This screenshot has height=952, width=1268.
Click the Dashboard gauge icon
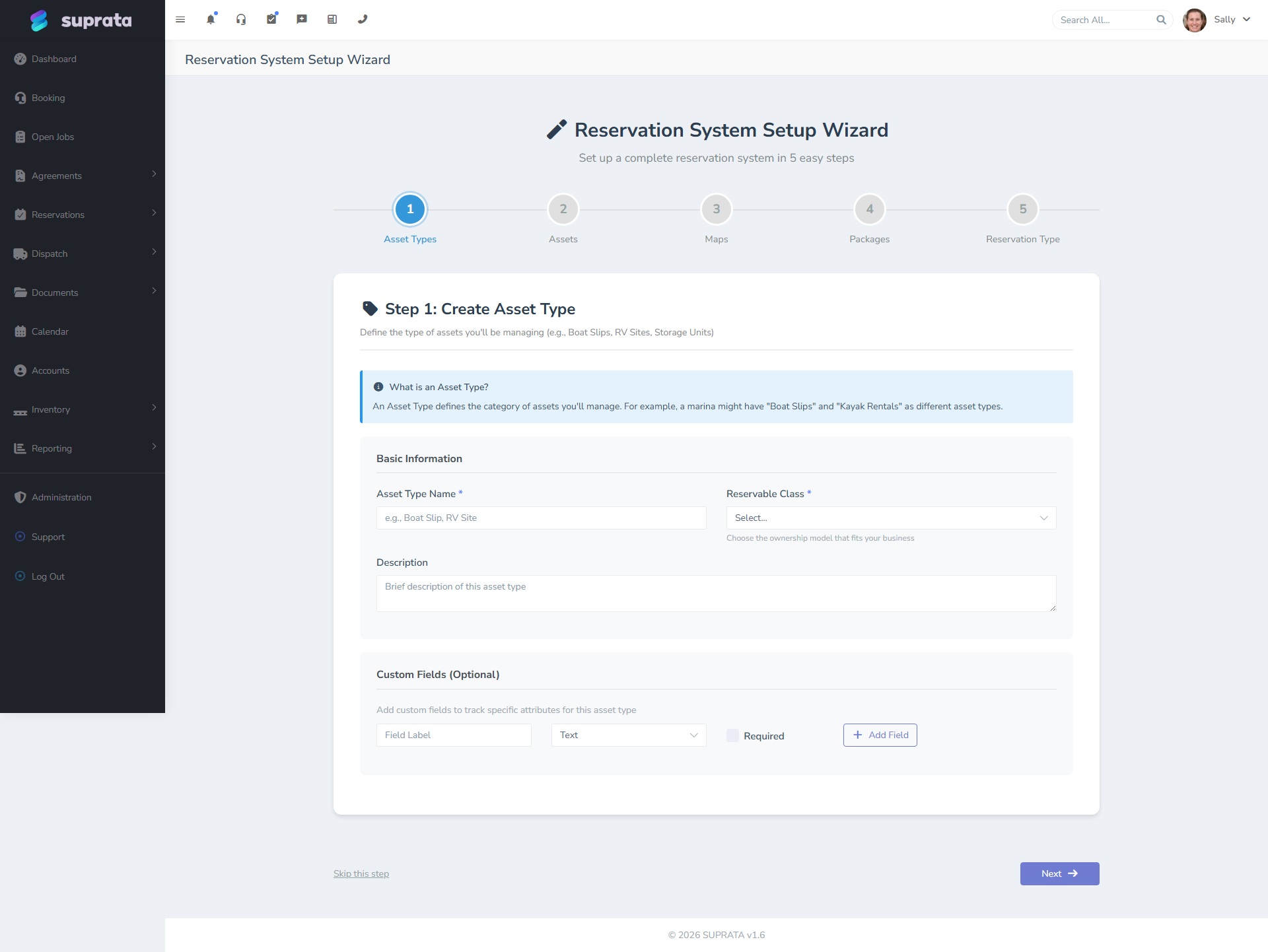[x=20, y=59]
